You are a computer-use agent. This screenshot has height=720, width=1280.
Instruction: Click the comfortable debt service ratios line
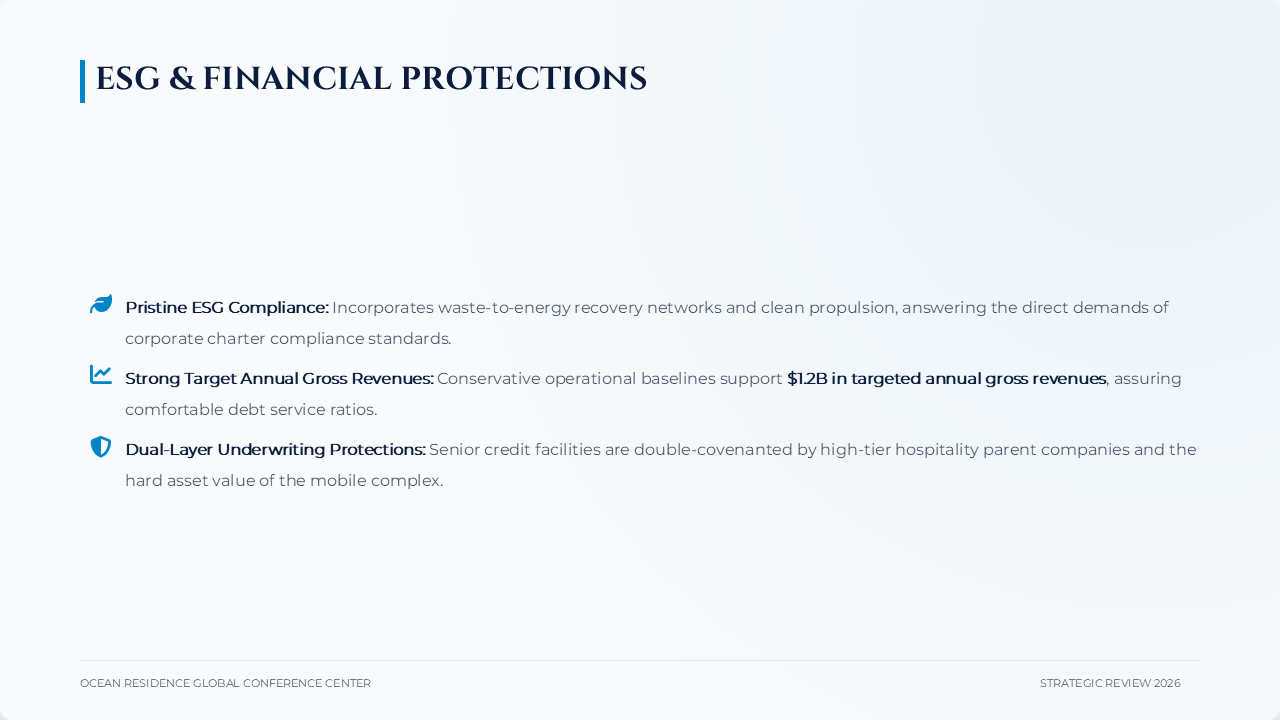(x=251, y=410)
